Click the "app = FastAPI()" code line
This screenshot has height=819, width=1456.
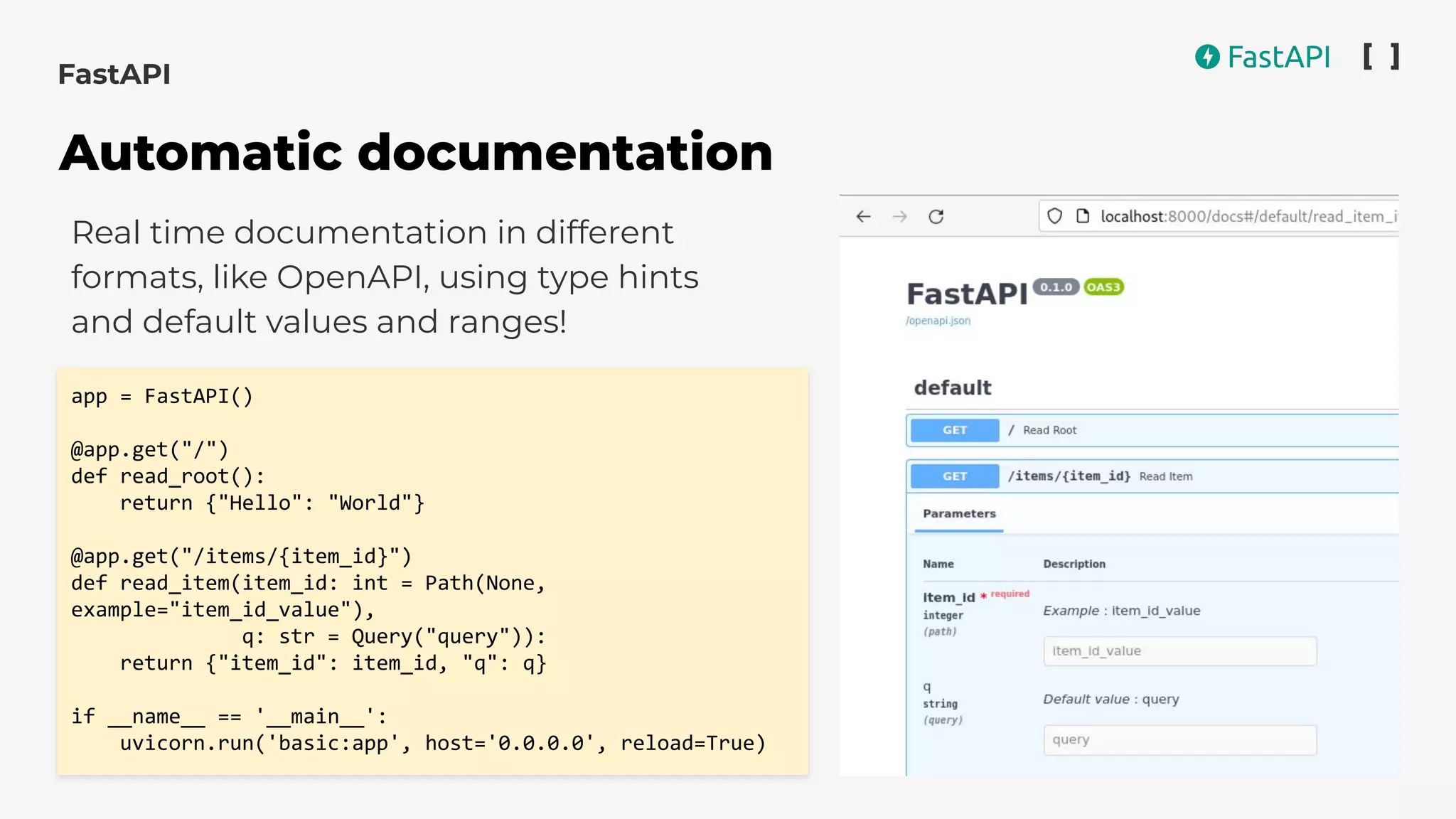pos(162,396)
